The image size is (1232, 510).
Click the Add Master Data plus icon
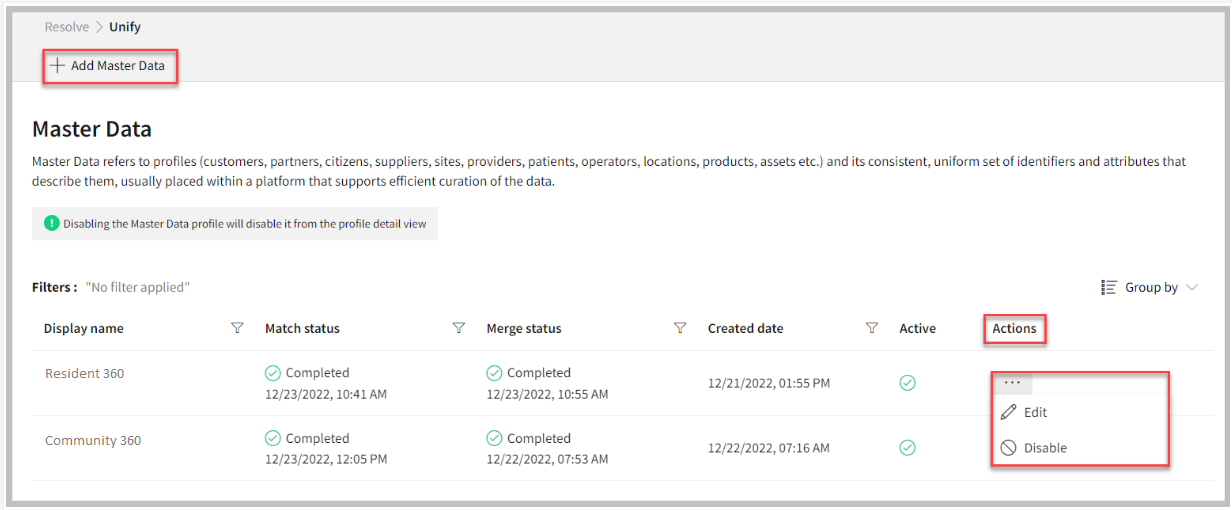(58, 66)
